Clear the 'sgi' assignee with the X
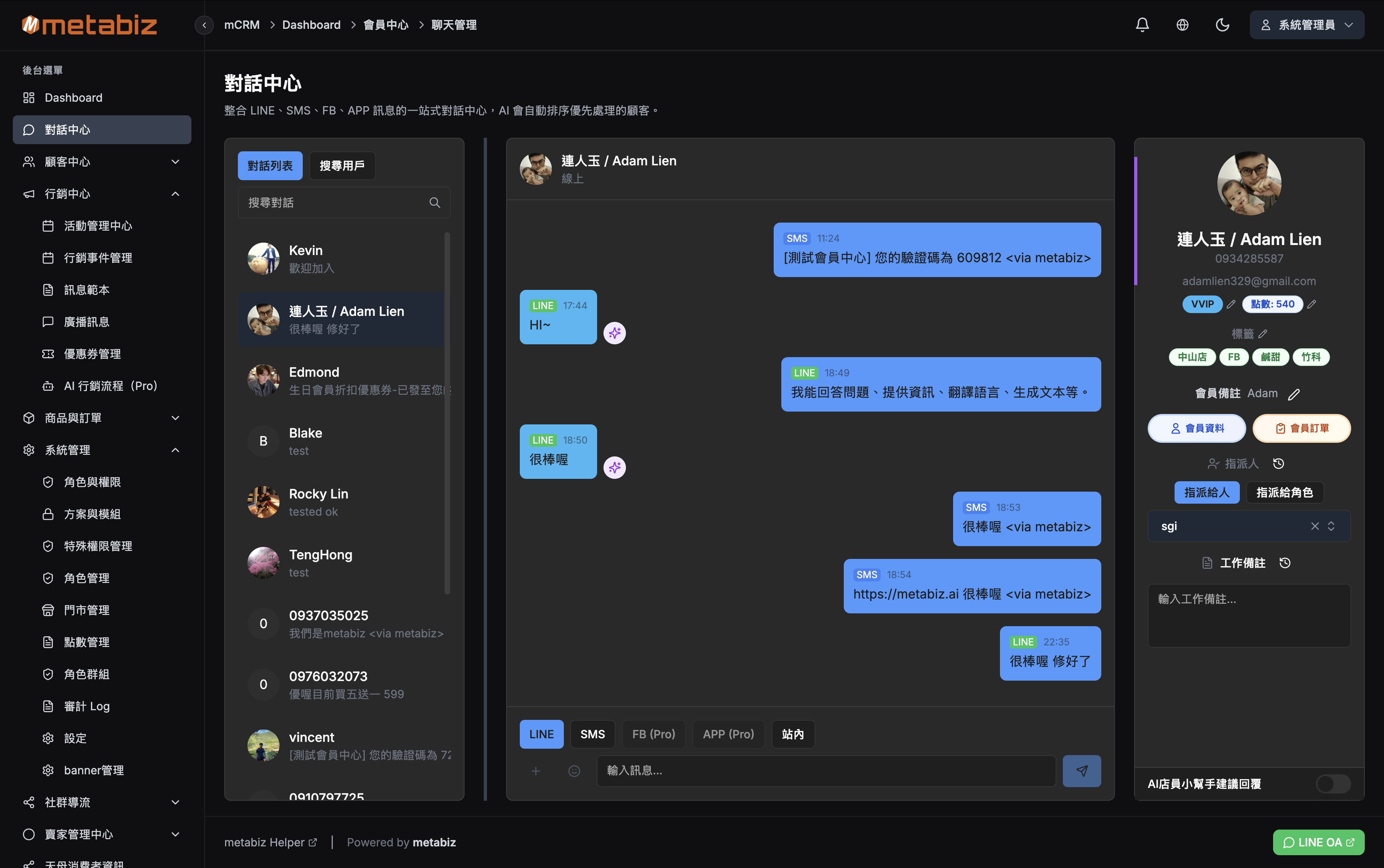1384x868 pixels. [1315, 526]
